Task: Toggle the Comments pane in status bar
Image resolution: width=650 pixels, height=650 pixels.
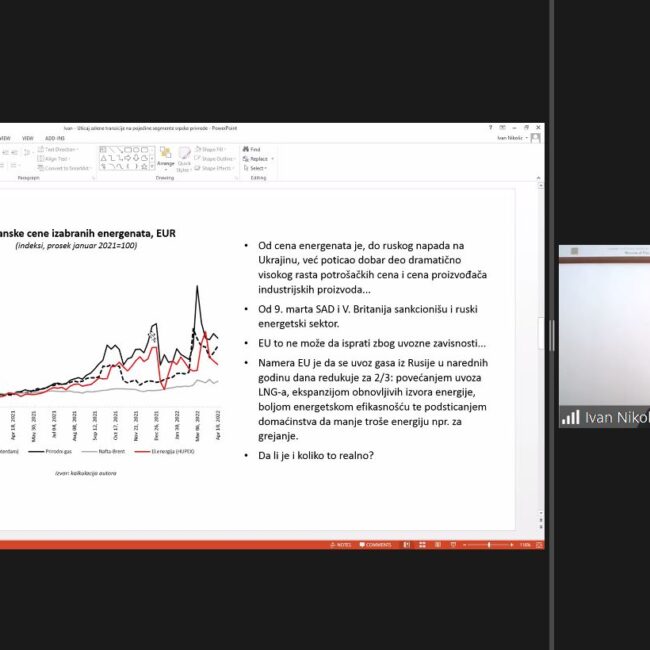Action: point(376,545)
